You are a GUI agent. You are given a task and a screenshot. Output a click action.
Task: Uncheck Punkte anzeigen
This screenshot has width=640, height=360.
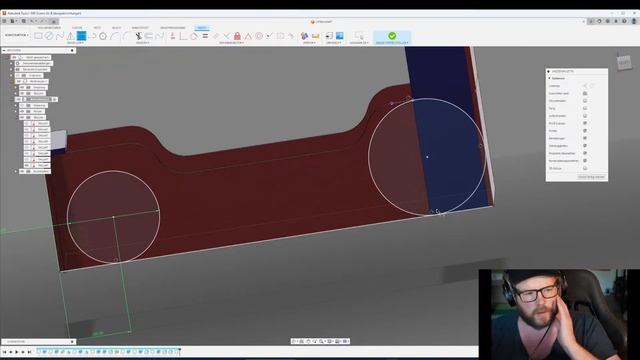pyautogui.click(x=585, y=131)
